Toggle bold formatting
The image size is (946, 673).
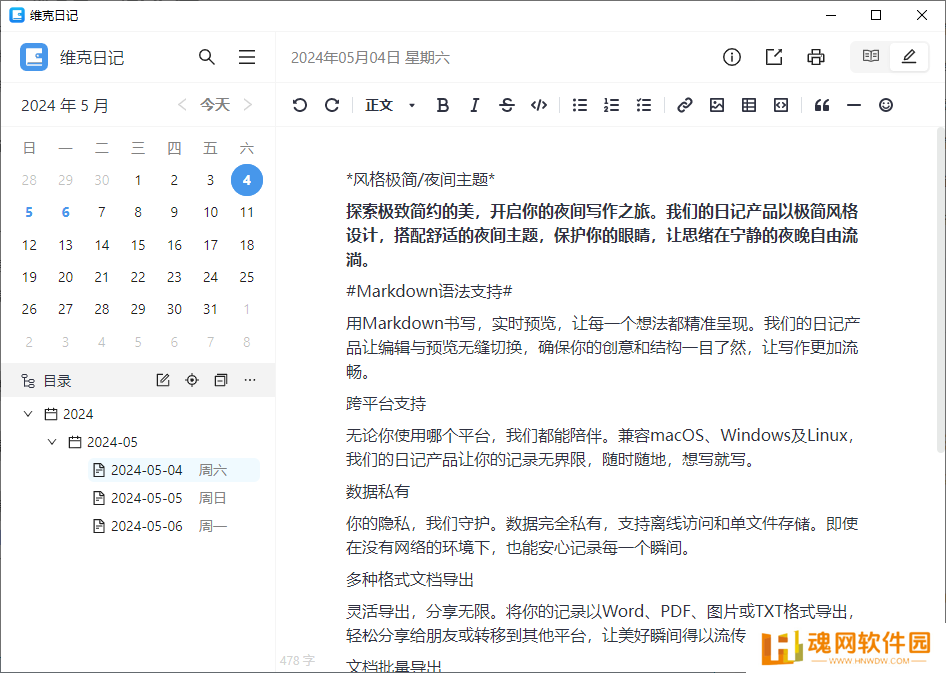click(442, 105)
